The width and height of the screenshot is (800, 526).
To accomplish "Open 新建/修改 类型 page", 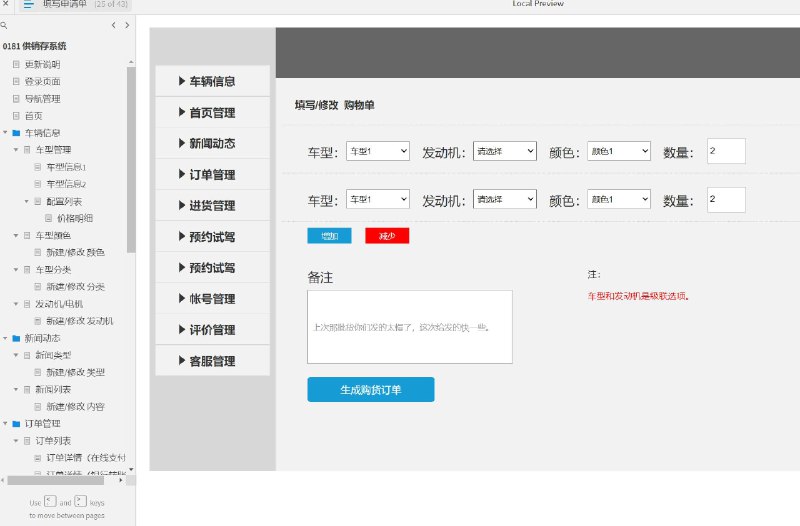I will [75, 372].
